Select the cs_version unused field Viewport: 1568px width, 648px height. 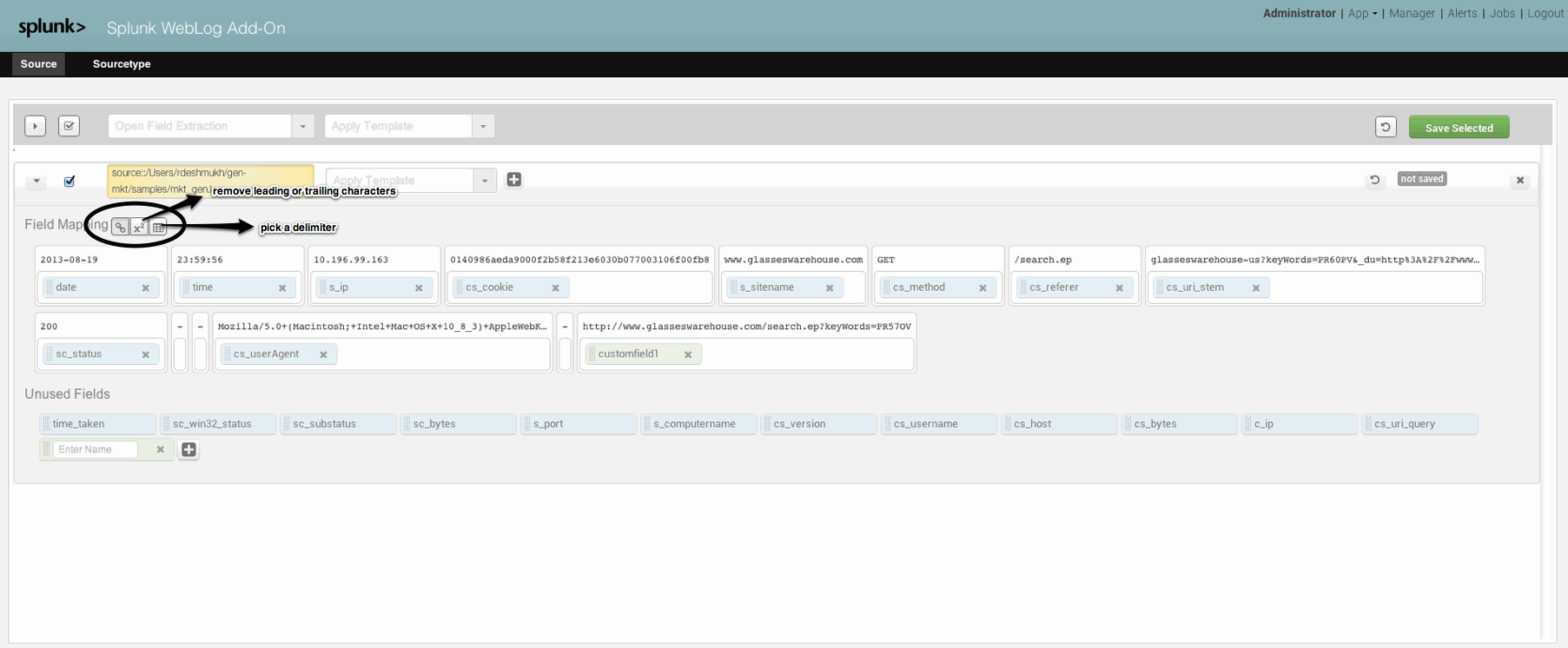(x=819, y=424)
